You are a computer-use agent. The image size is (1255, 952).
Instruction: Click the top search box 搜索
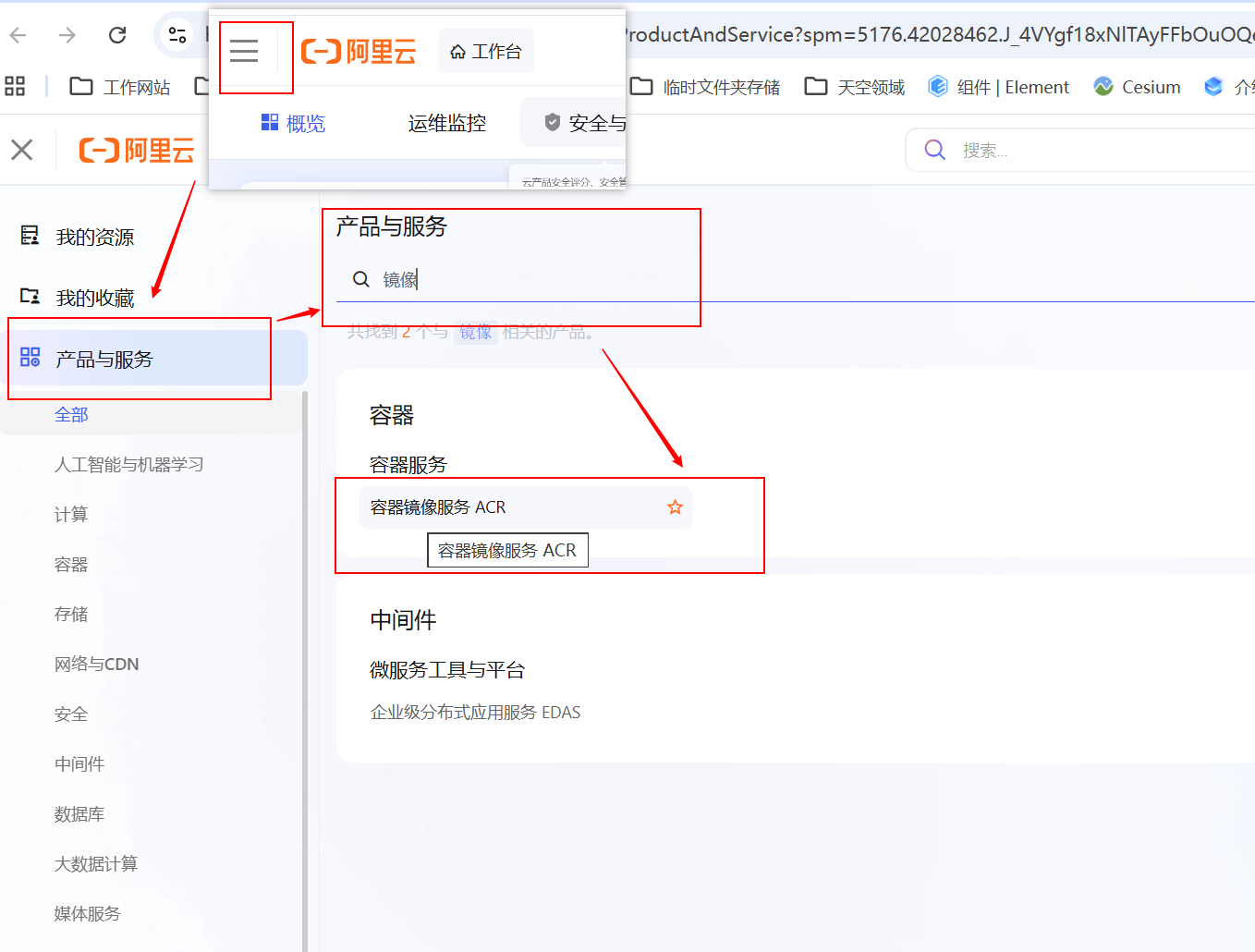[x=1081, y=150]
